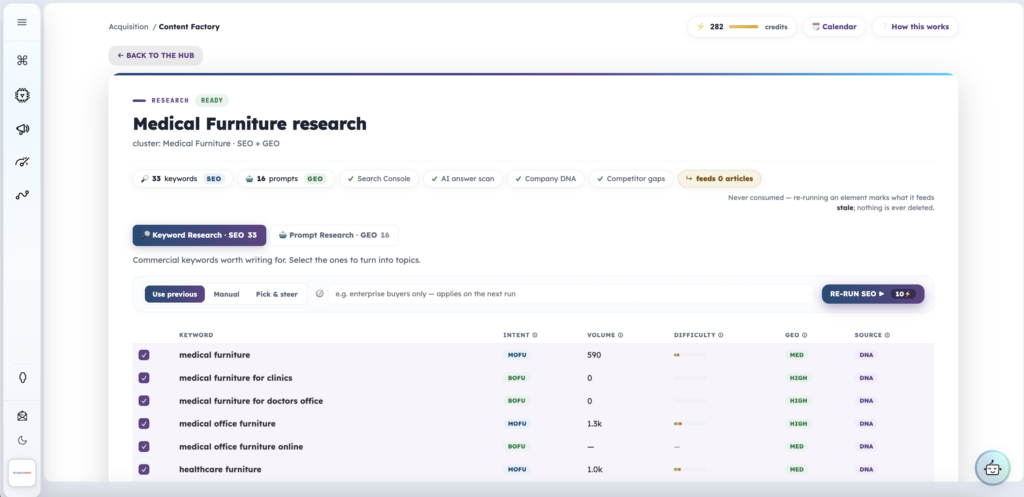
Task: Click the 'Competitor gaps' status chip
Action: (631, 178)
